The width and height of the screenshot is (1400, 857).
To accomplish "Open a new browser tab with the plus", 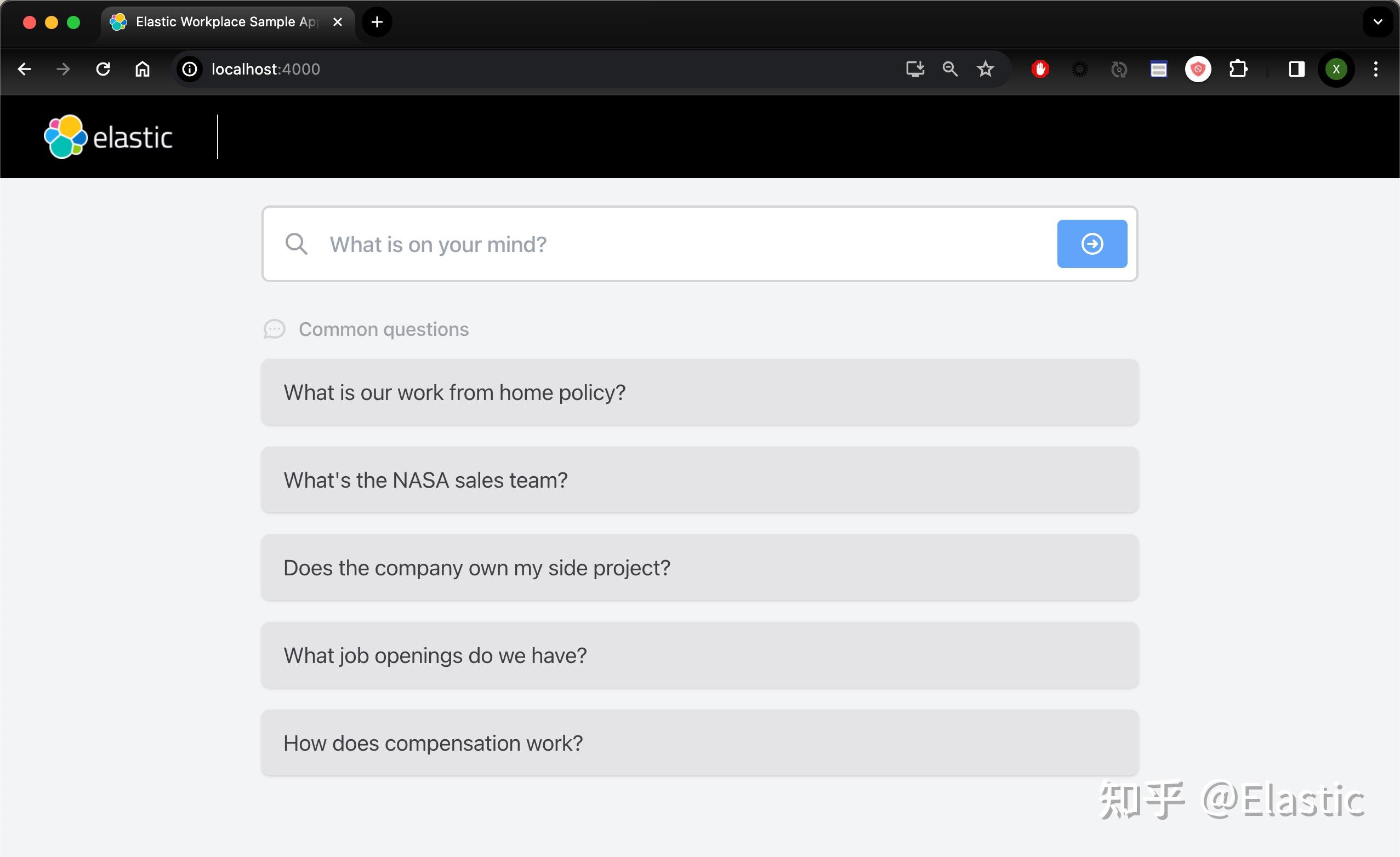I will click(376, 22).
